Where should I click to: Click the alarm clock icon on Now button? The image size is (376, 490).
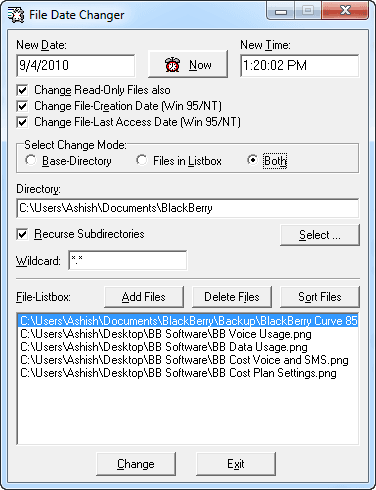[x=172, y=65]
